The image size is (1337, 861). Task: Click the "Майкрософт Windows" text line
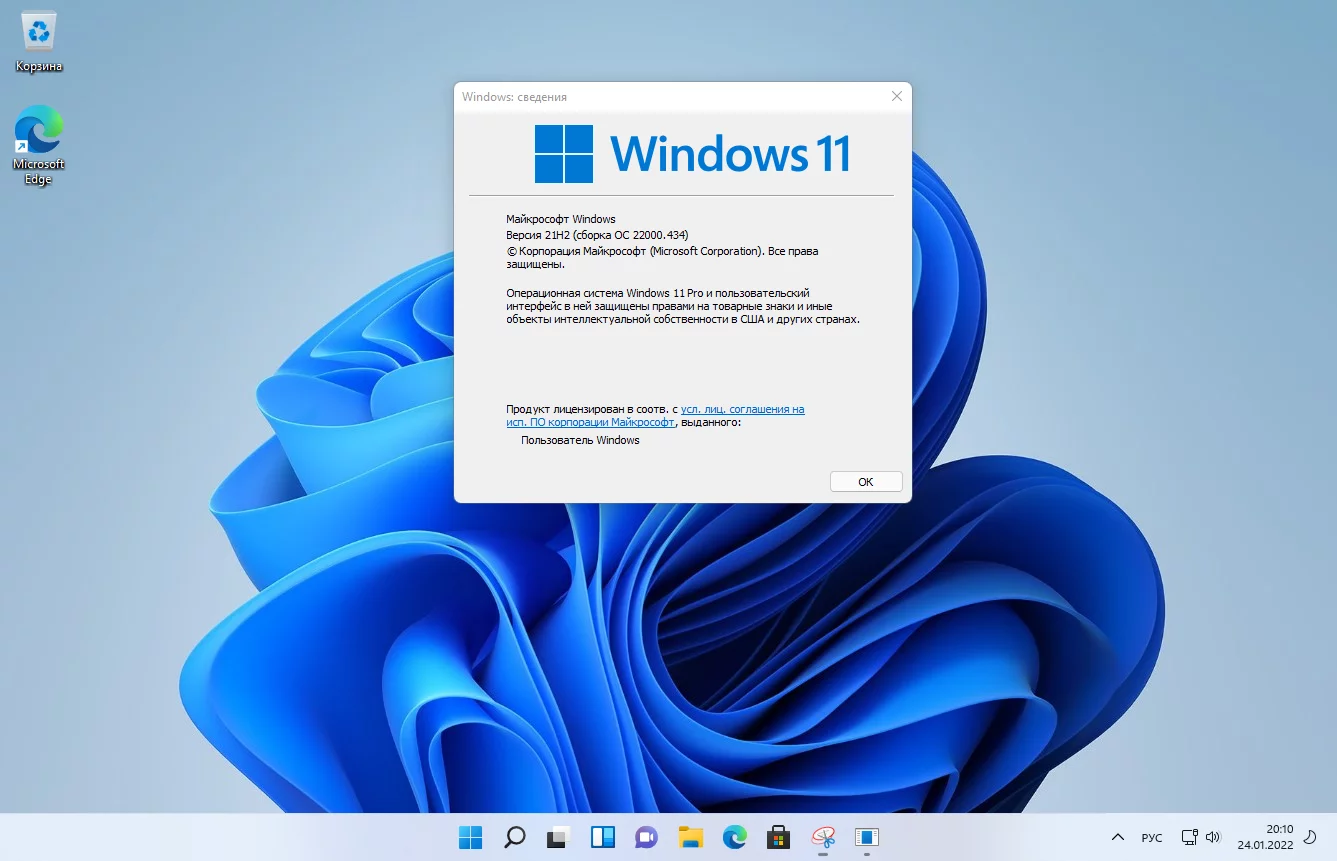pos(561,219)
